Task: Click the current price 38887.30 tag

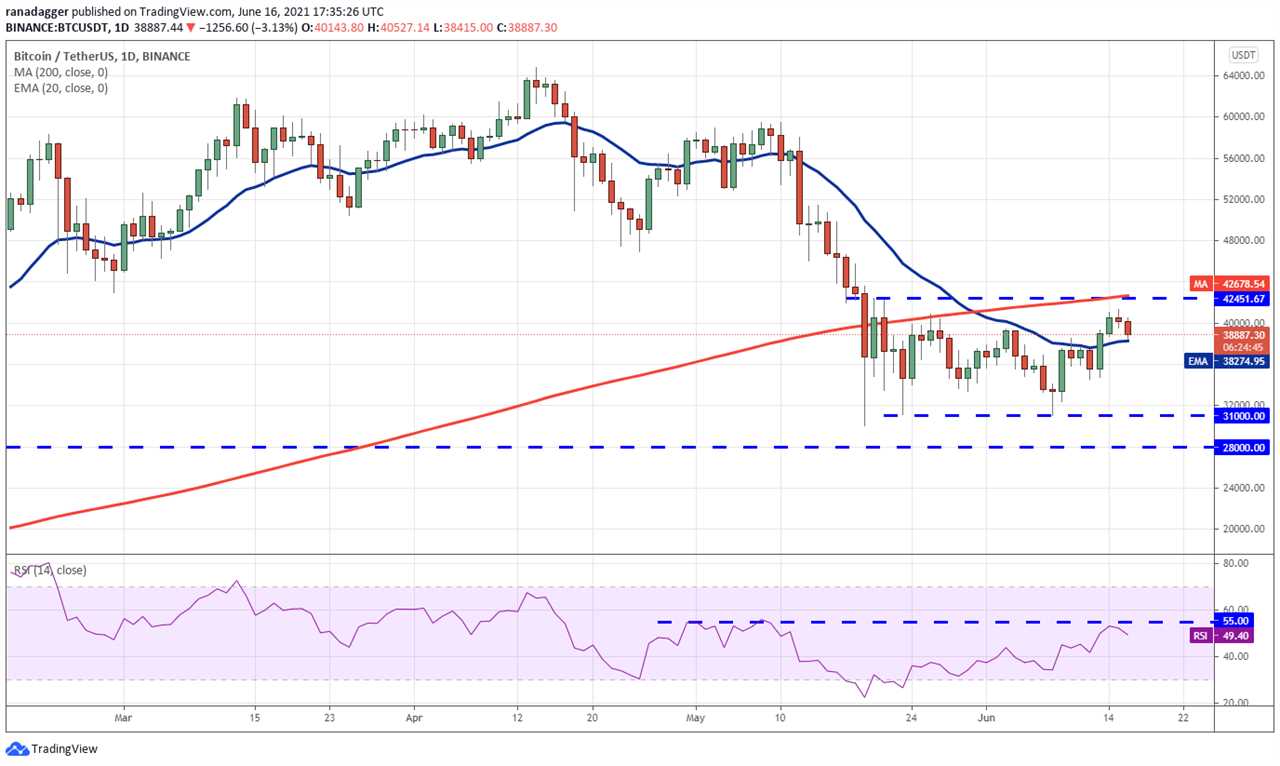Action: (x=1241, y=334)
